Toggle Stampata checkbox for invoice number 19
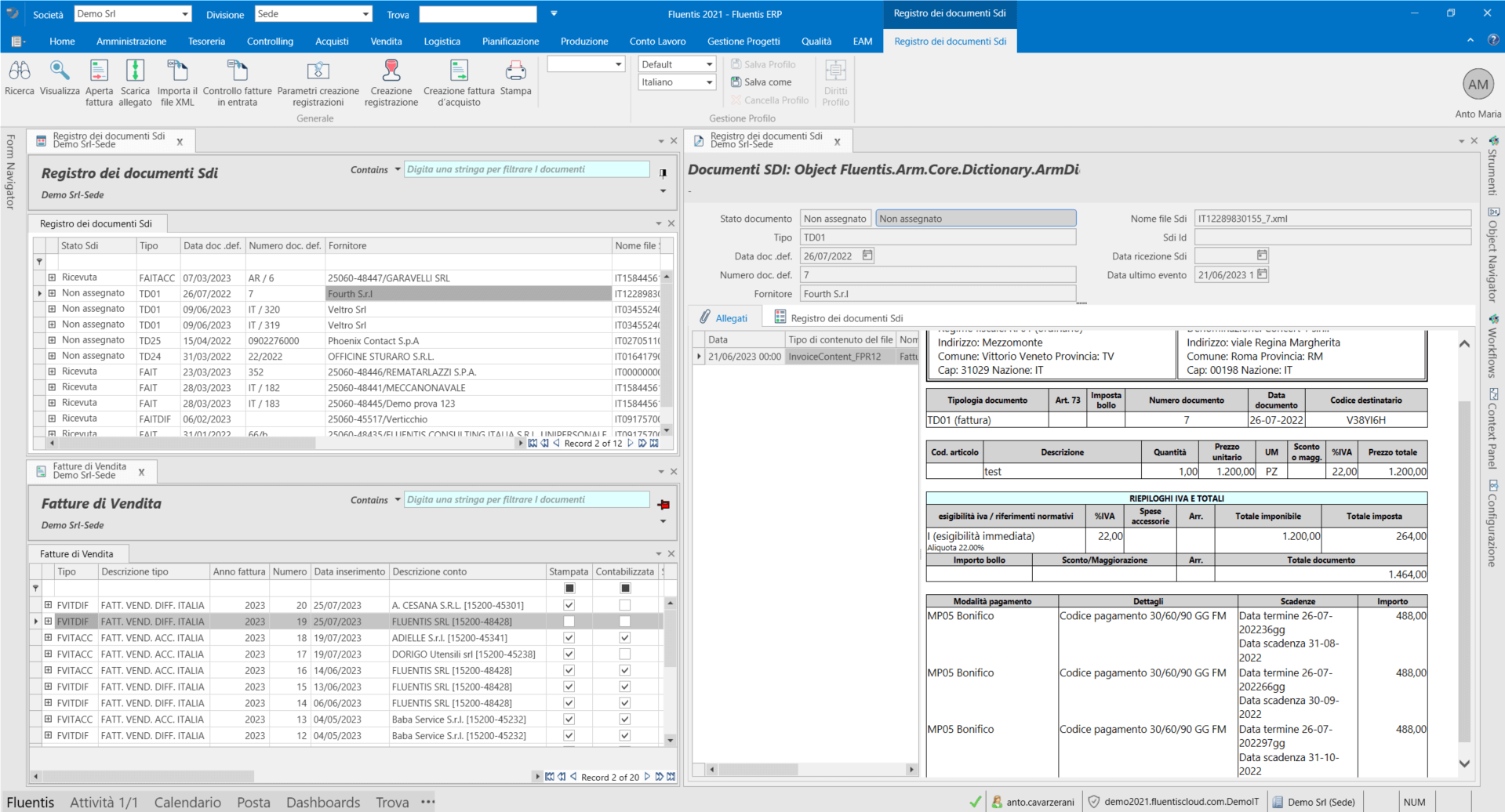1505x812 pixels. [x=569, y=622]
